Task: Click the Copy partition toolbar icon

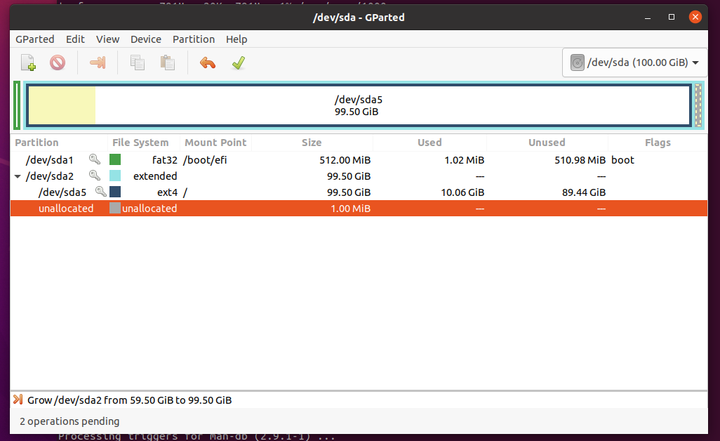Action: point(137,62)
